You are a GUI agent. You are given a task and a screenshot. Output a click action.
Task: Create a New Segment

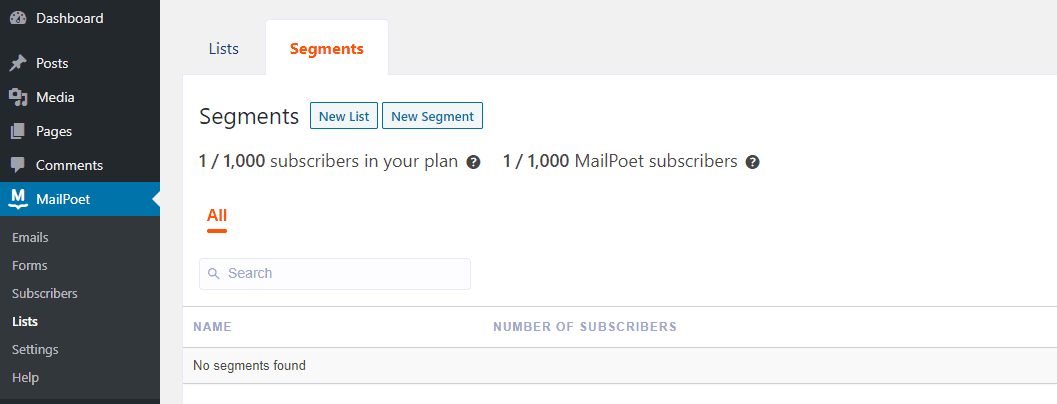(x=432, y=116)
